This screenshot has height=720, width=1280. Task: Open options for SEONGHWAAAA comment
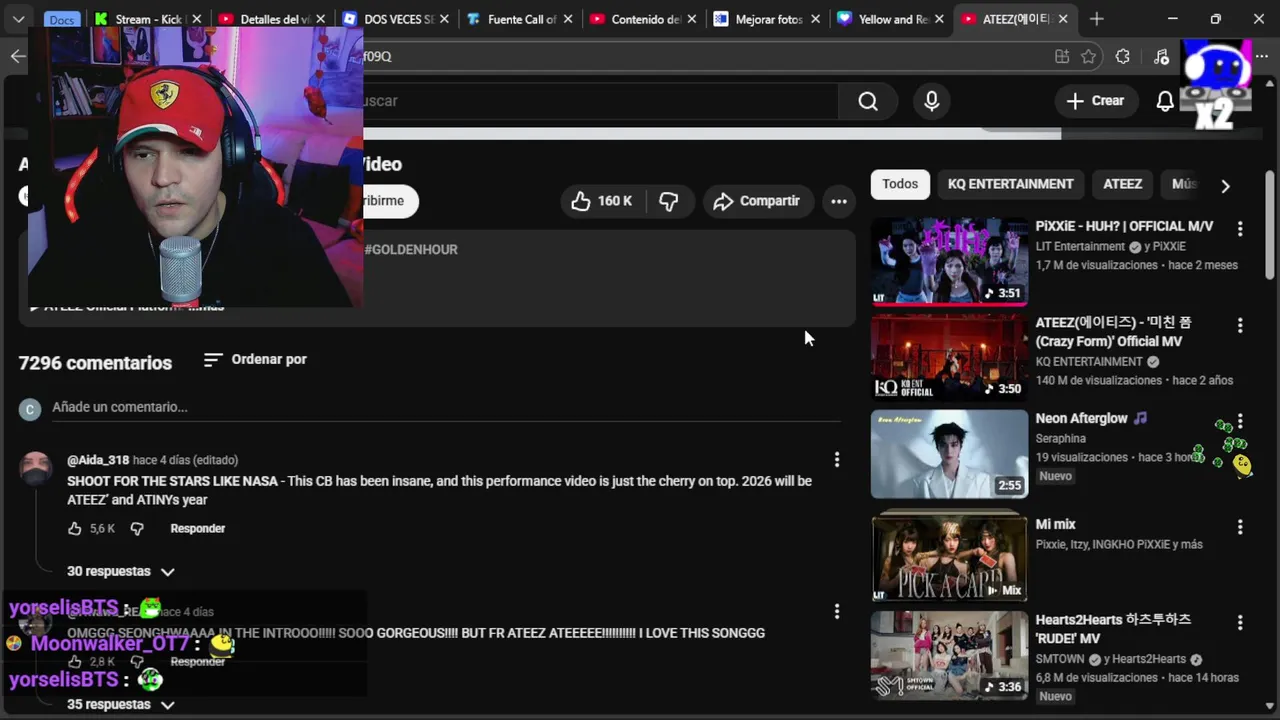[x=837, y=611]
